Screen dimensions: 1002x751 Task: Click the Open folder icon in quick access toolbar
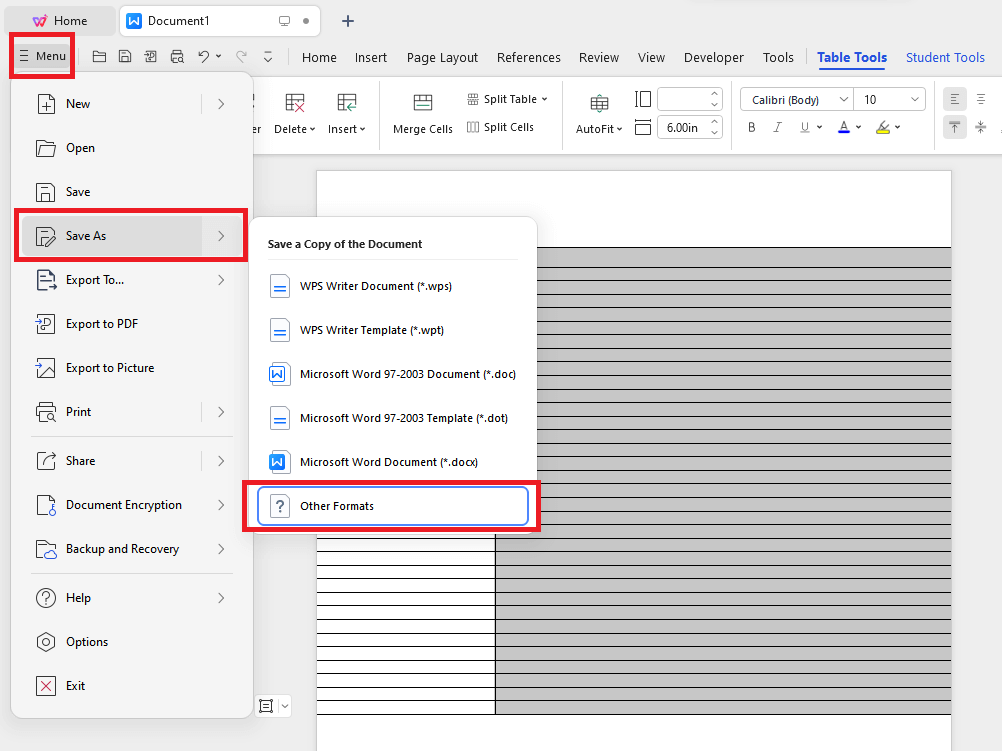99,57
